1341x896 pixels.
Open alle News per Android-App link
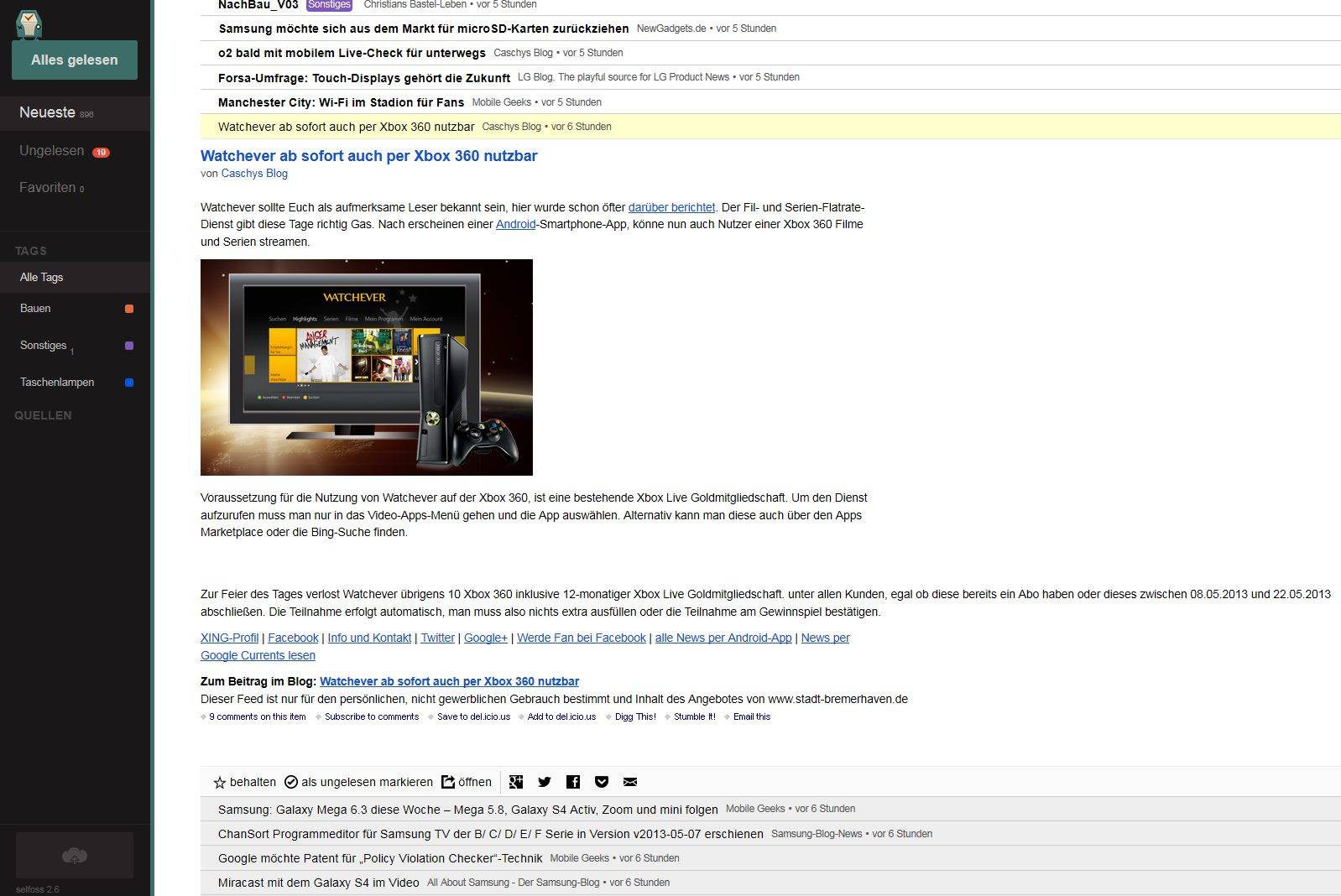723,638
